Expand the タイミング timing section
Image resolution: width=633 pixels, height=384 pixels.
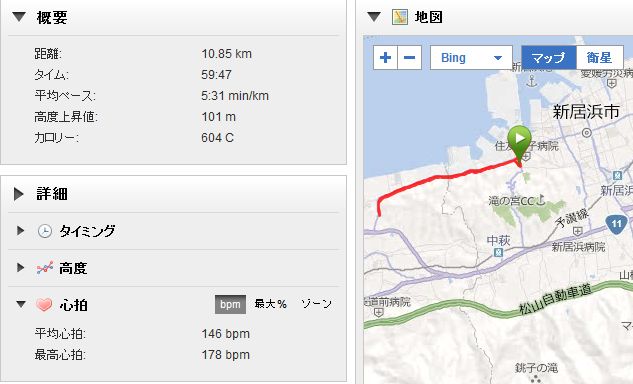pos(20,231)
